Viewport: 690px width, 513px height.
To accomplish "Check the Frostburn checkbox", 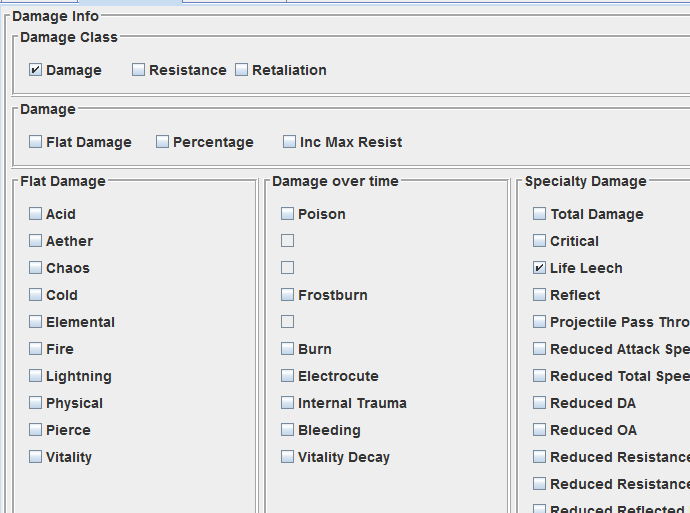I will tap(288, 295).
